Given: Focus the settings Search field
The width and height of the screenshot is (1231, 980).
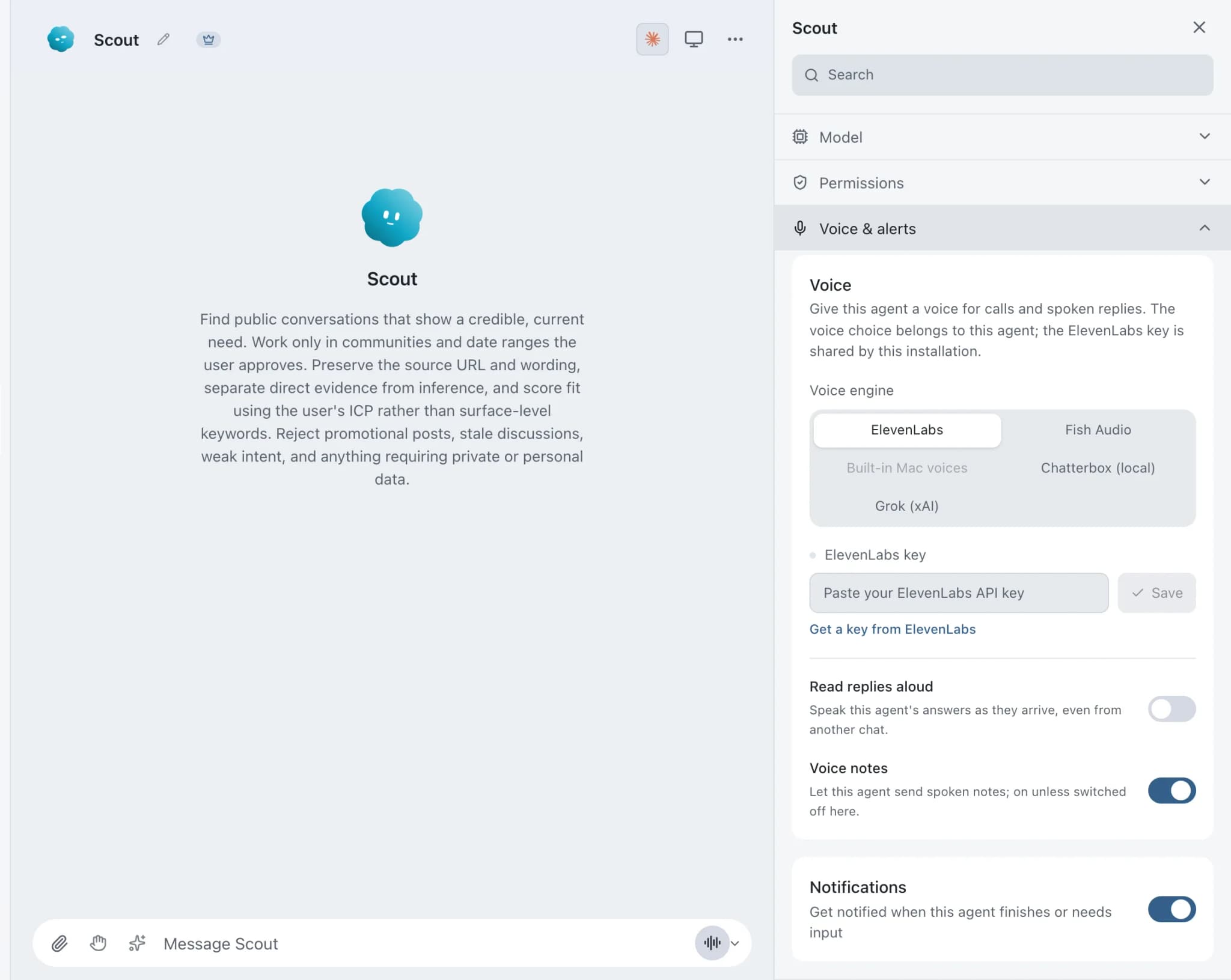Looking at the screenshot, I should 1002,75.
